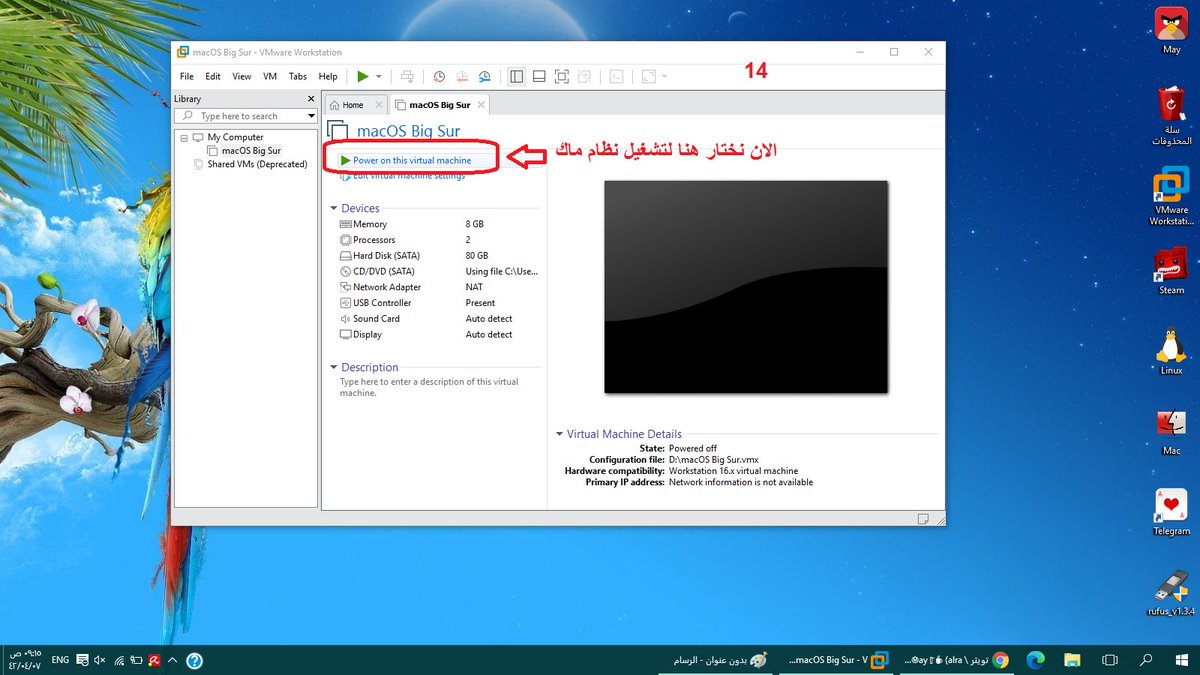
Task: Click Edit virtual machine settings link
Action: tap(409, 176)
